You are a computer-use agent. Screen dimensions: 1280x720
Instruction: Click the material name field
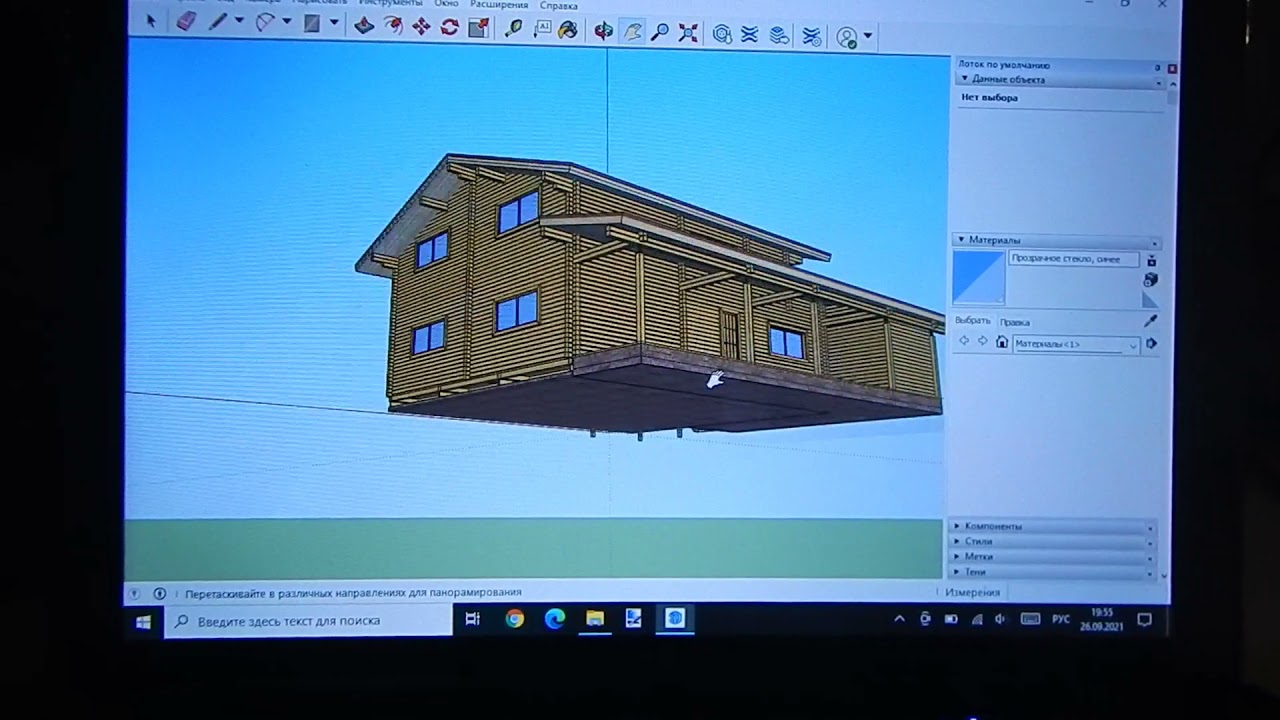[1073, 259]
